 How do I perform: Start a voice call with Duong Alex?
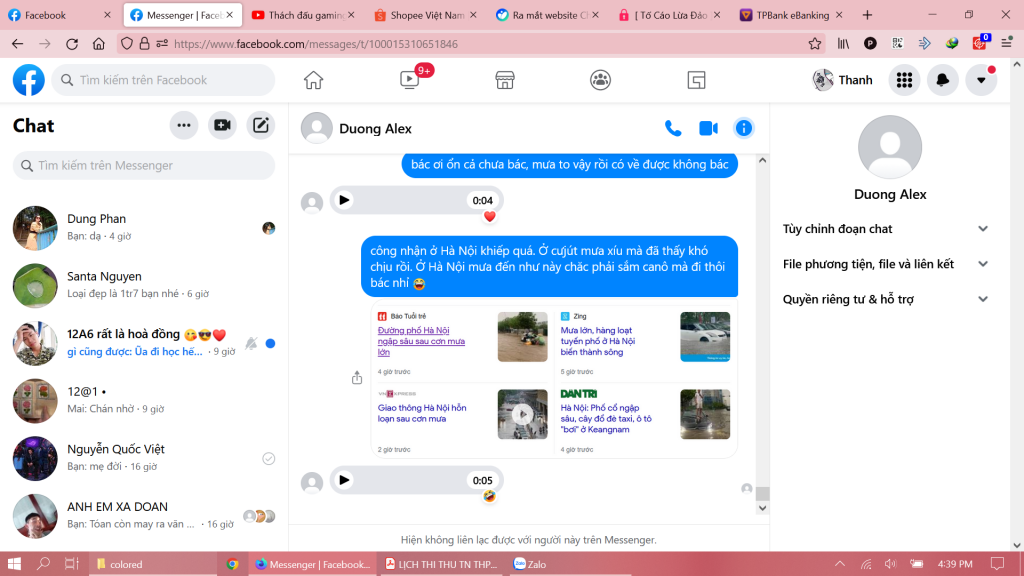point(673,128)
